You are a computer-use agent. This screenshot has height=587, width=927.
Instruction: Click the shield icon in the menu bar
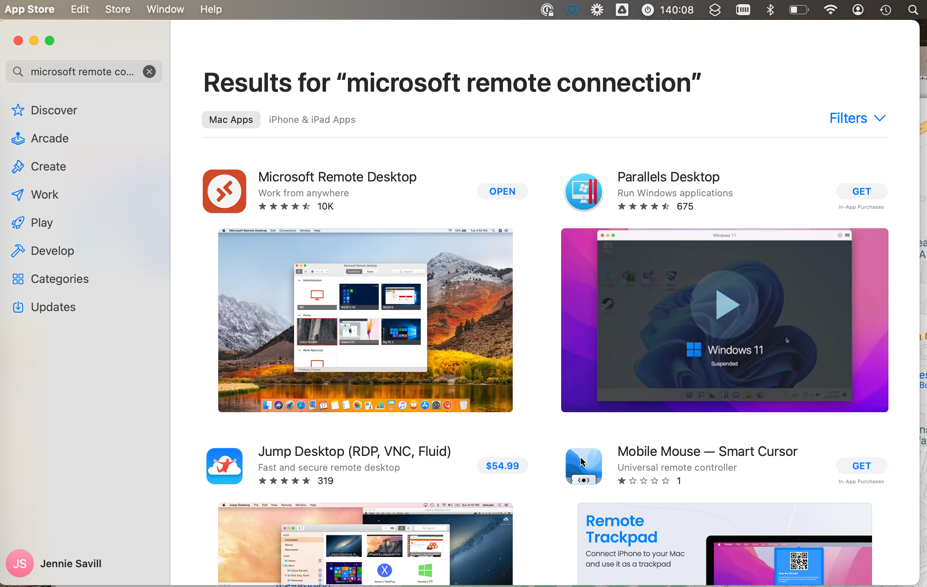[572, 9]
